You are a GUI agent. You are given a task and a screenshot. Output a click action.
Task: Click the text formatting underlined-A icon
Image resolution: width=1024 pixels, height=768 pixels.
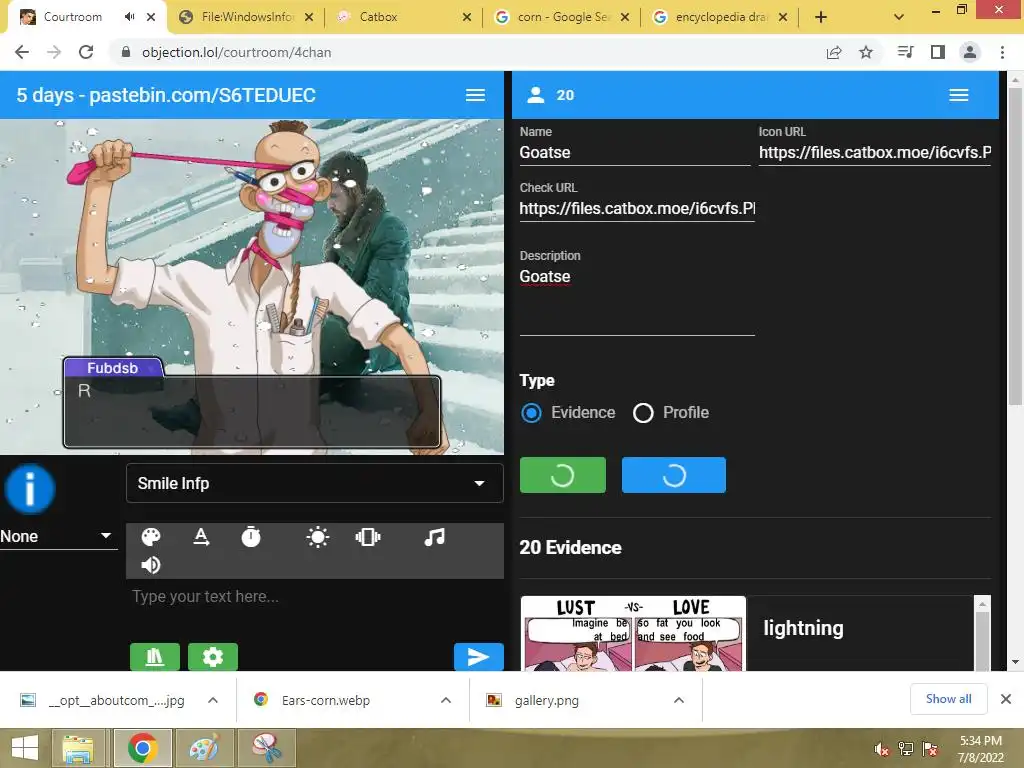click(x=201, y=537)
